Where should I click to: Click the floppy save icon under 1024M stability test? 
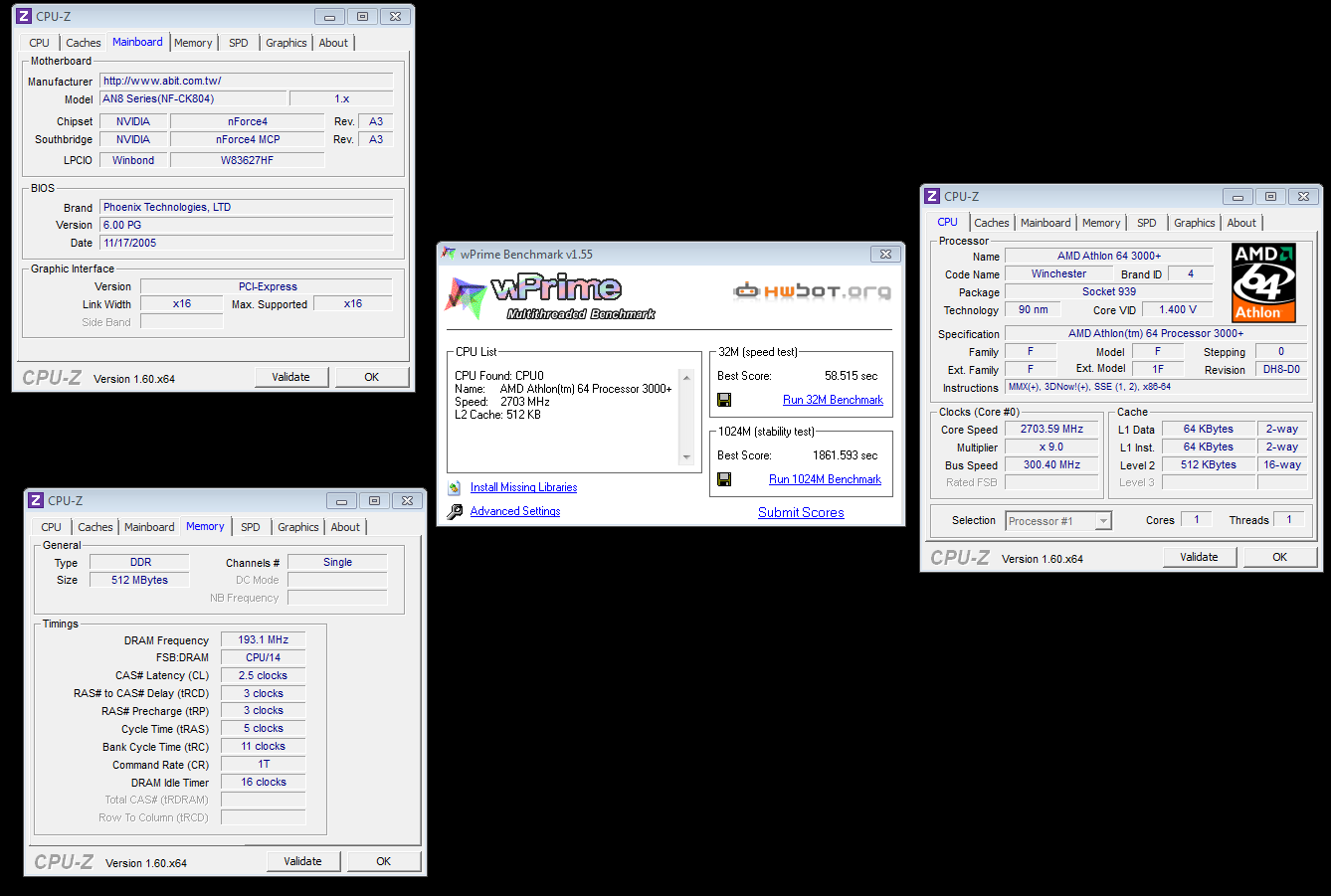click(724, 479)
